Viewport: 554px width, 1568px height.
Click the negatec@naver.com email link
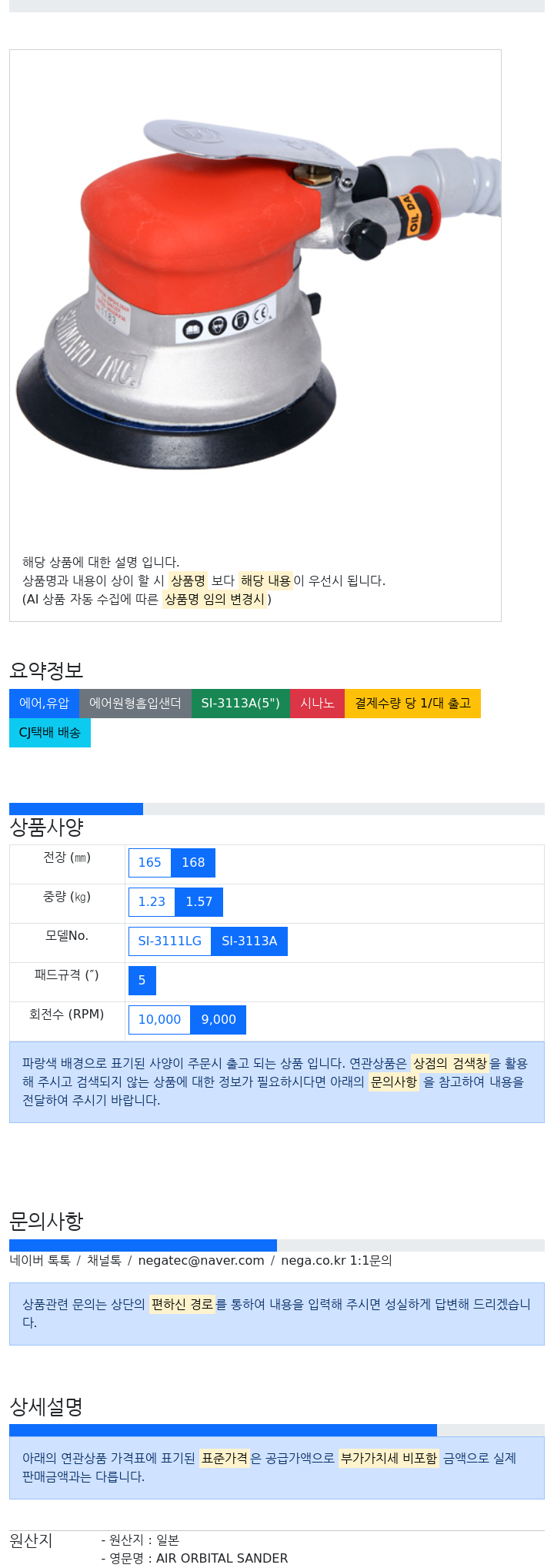pyautogui.click(x=201, y=1261)
